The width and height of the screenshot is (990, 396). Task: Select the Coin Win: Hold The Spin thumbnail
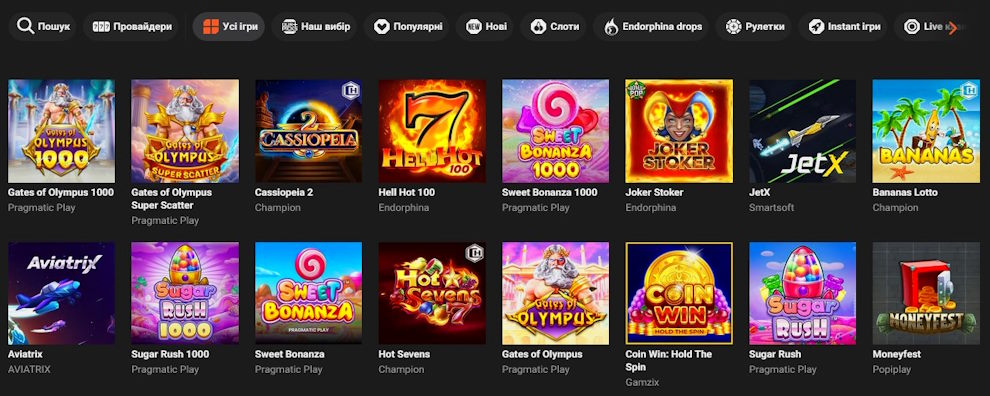679,293
